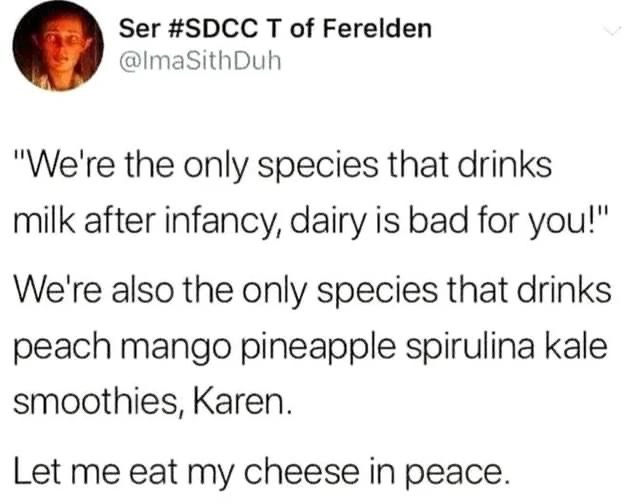Click the letter 'T' in the display name

pyautogui.click(x=275, y=29)
